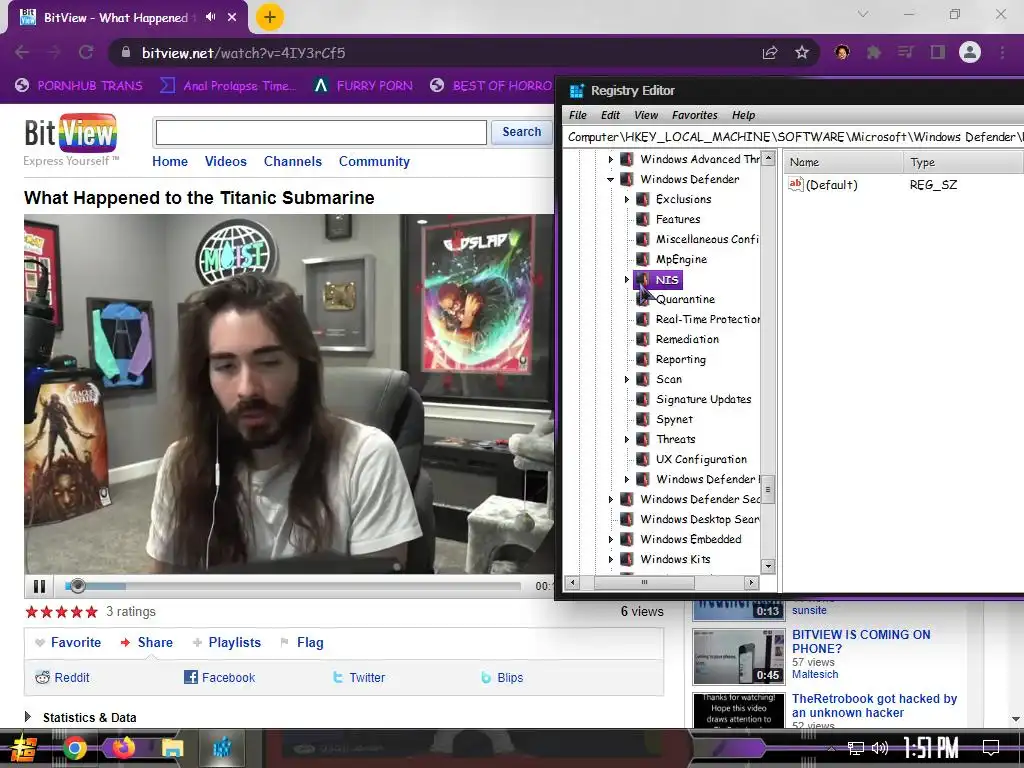Click the browser back arrow

pyautogui.click(x=22, y=53)
